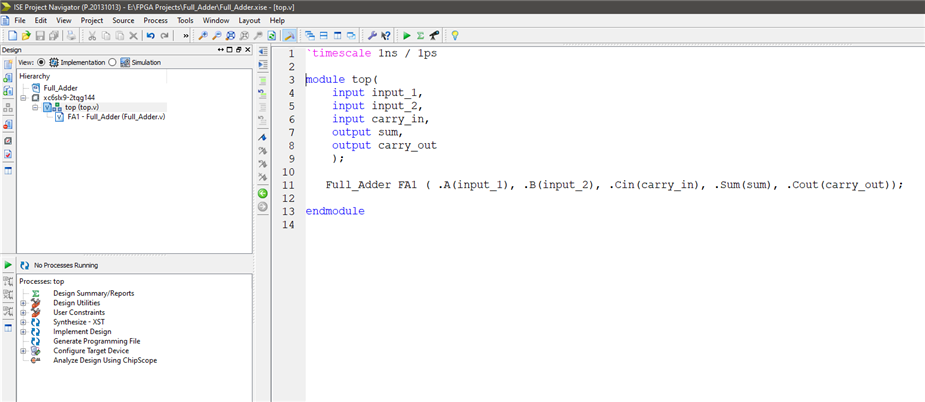Select the Implementation view radio button

click(41, 62)
